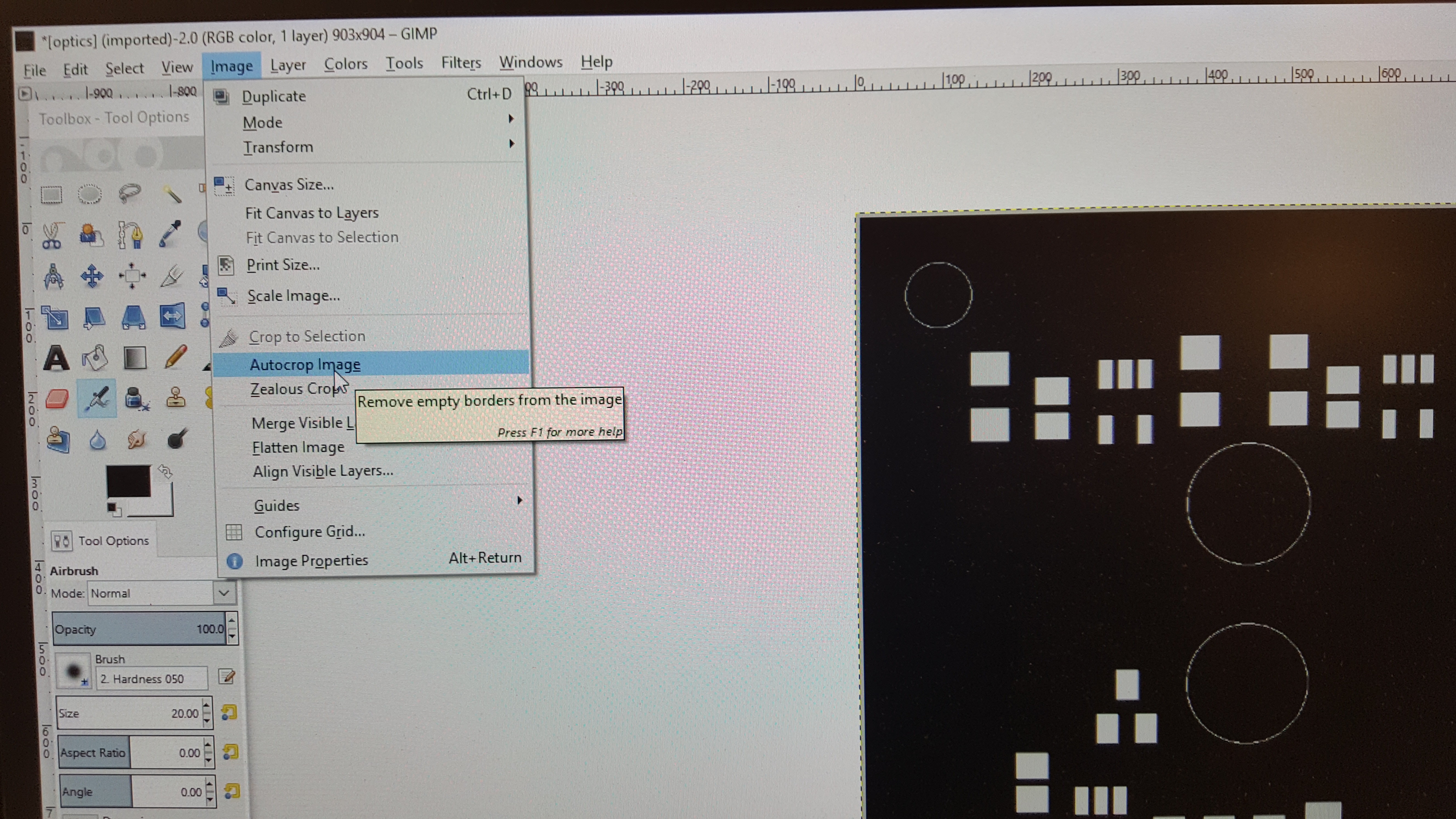Click the Size value stepper arrows
Screen dimensions: 1456x819
click(x=206, y=713)
